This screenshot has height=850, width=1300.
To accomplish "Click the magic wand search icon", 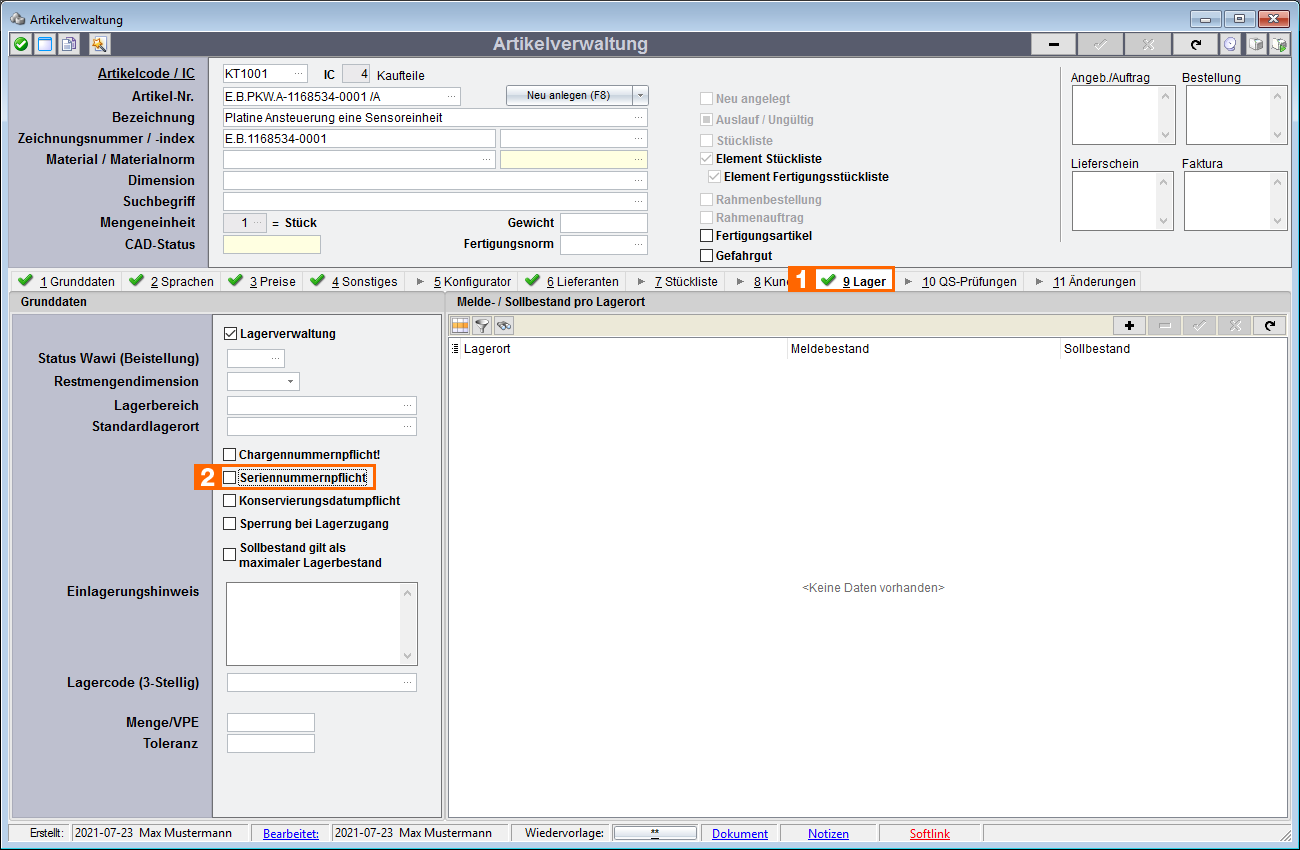I will (x=99, y=44).
